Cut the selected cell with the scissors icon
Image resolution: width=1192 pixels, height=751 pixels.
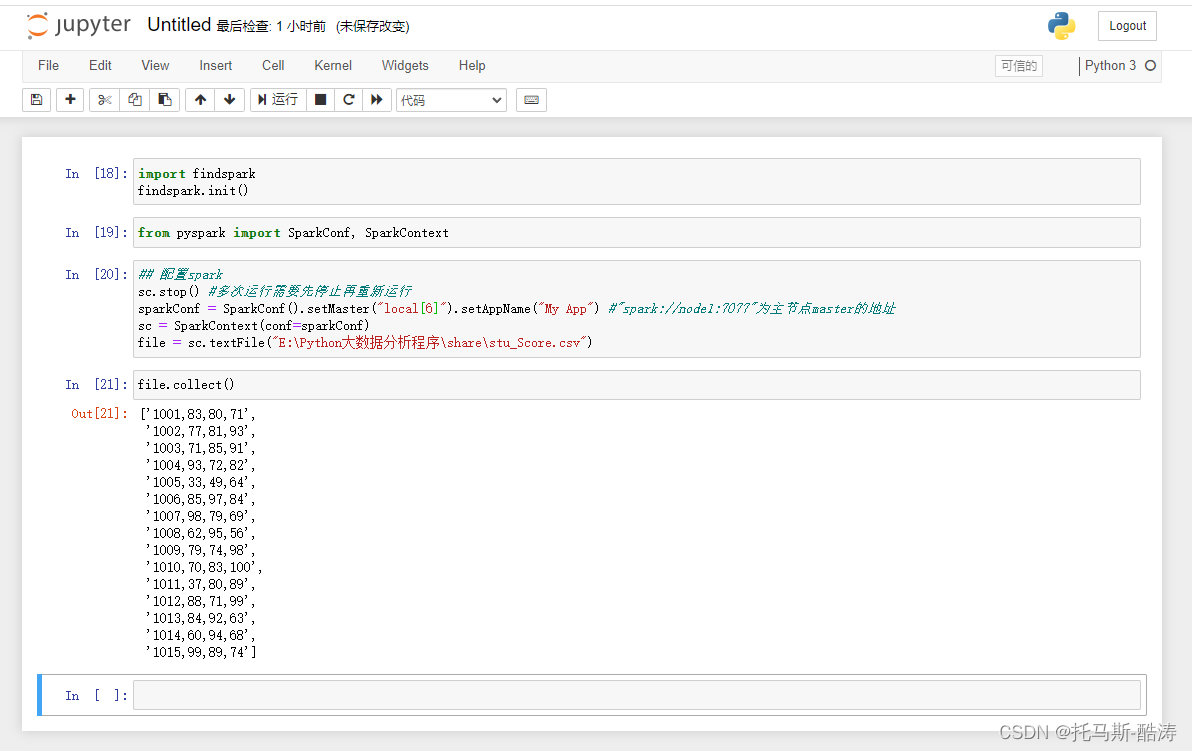point(103,99)
